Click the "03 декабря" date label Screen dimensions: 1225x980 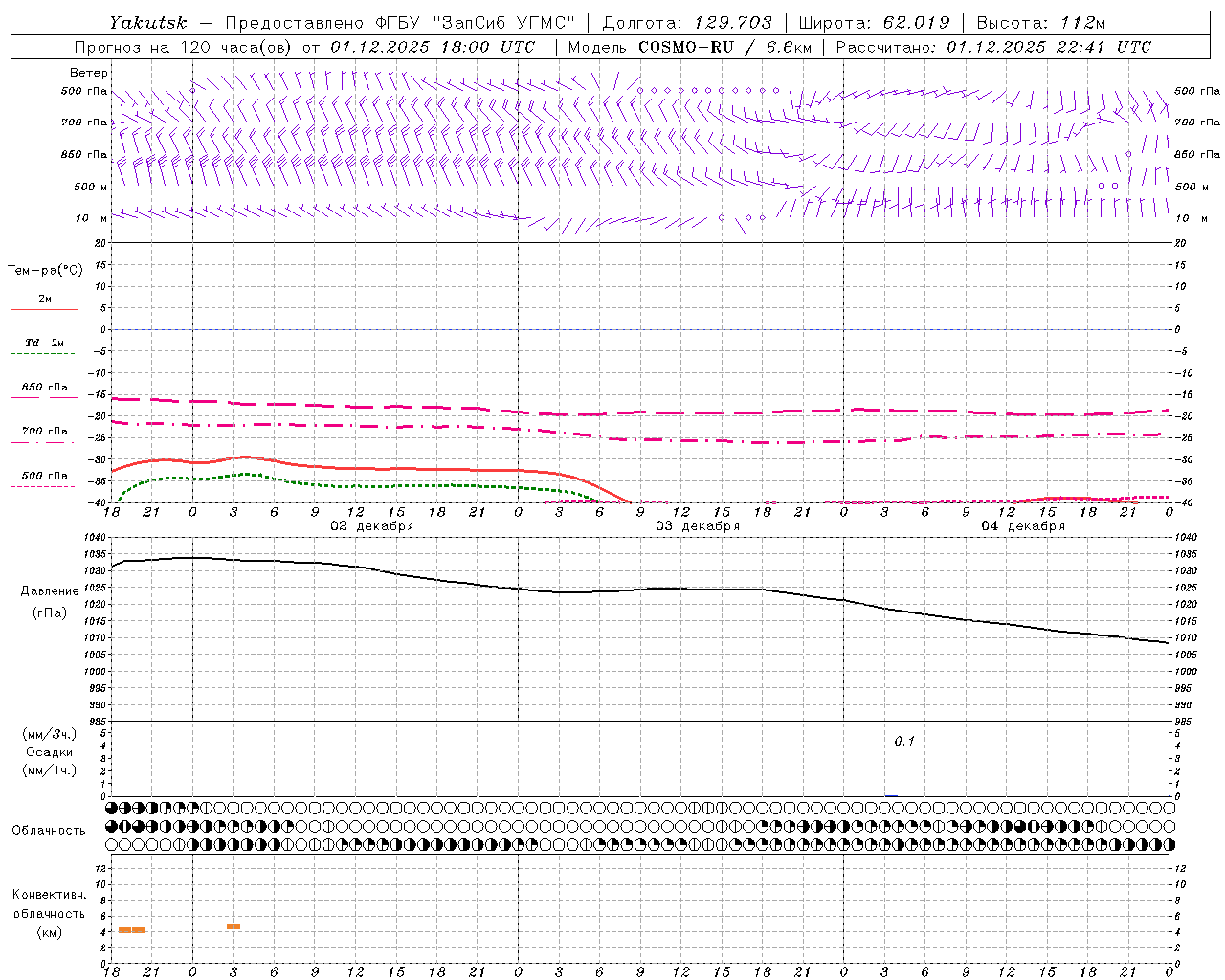pyautogui.click(x=698, y=526)
